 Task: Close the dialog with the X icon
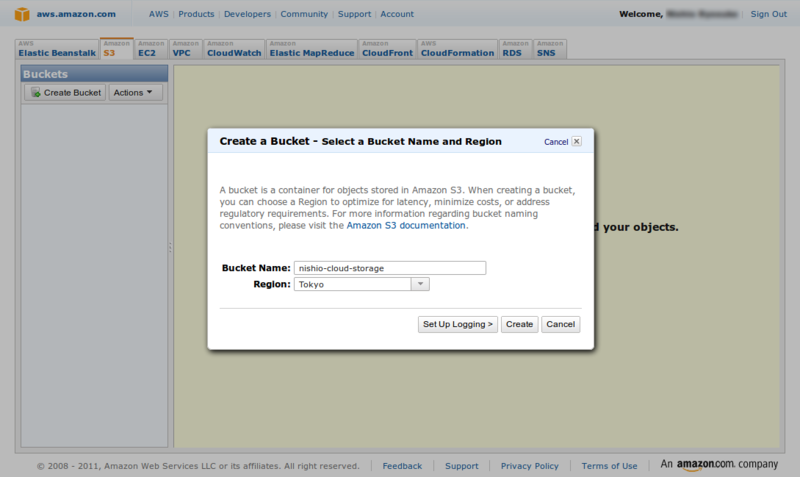pos(577,141)
